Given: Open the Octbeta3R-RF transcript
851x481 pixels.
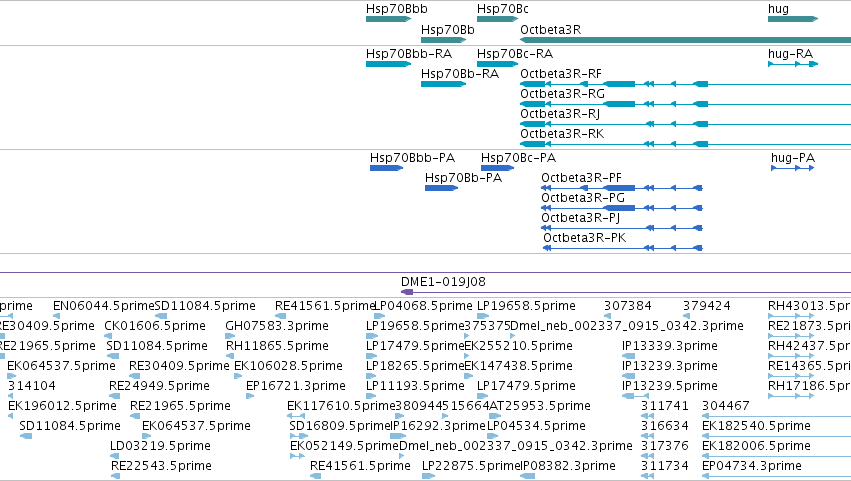Looking at the screenshot, I should [x=685, y=84].
